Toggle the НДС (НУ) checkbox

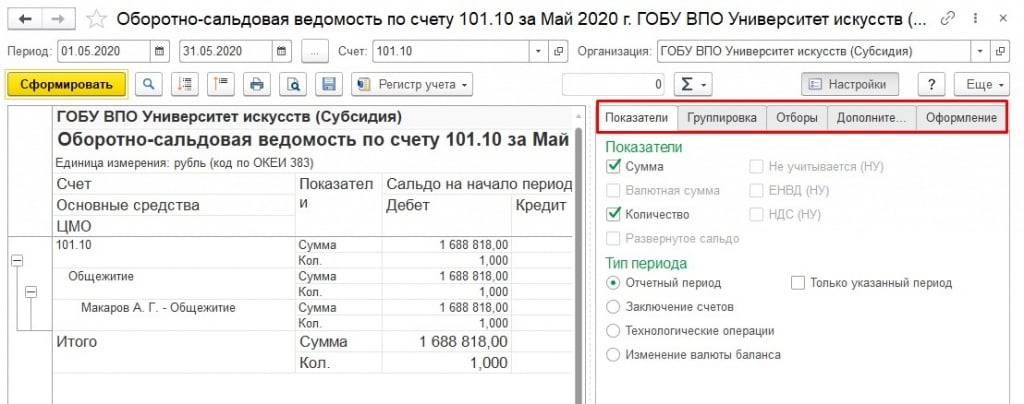756,214
